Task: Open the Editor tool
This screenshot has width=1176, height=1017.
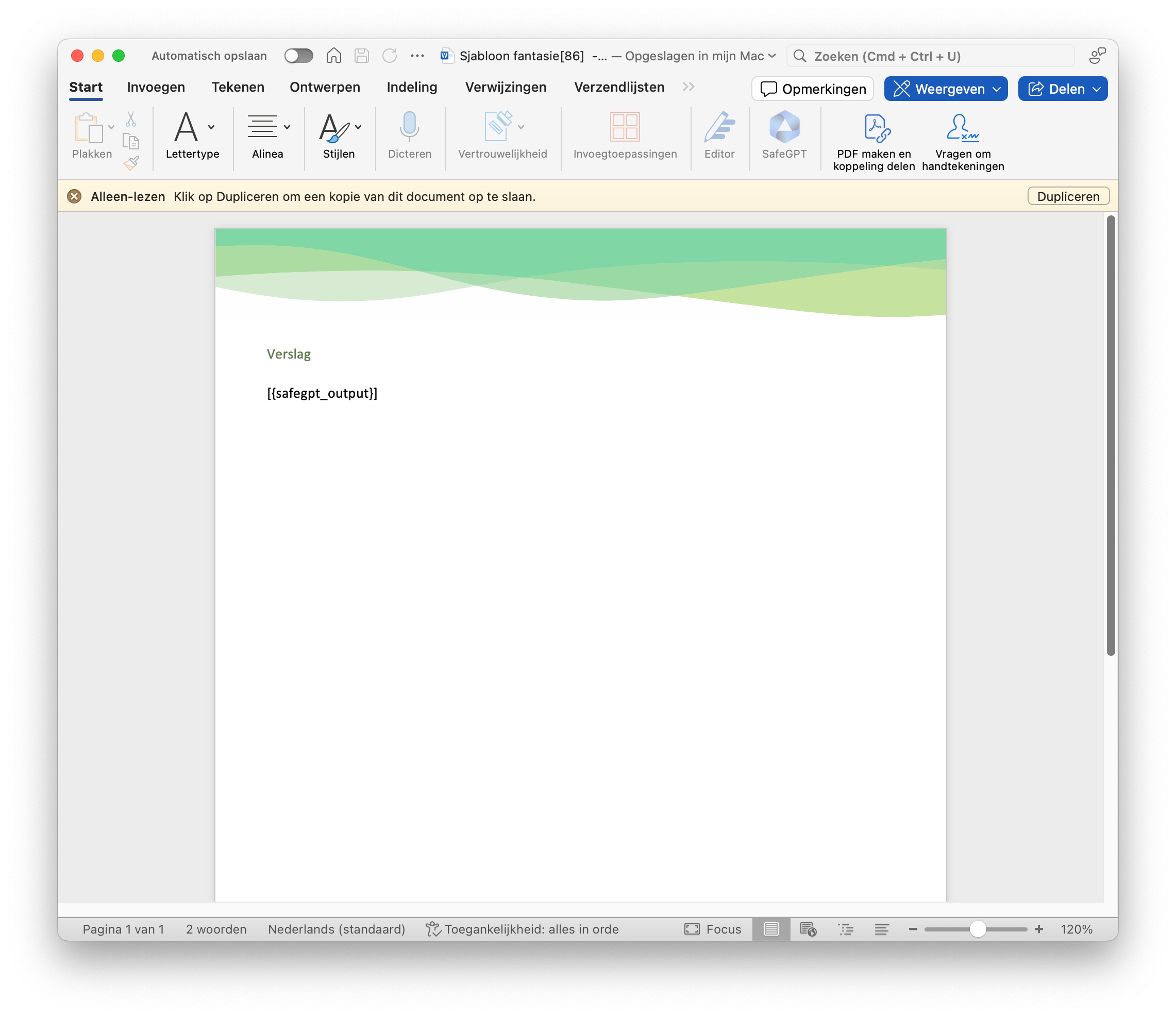Action: [718, 129]
